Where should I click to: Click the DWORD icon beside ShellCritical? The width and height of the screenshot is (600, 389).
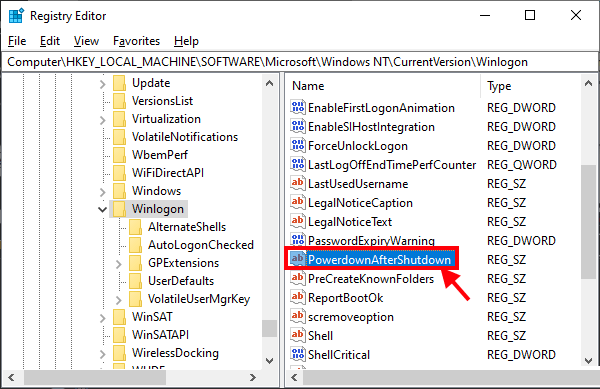click(298, 355)
